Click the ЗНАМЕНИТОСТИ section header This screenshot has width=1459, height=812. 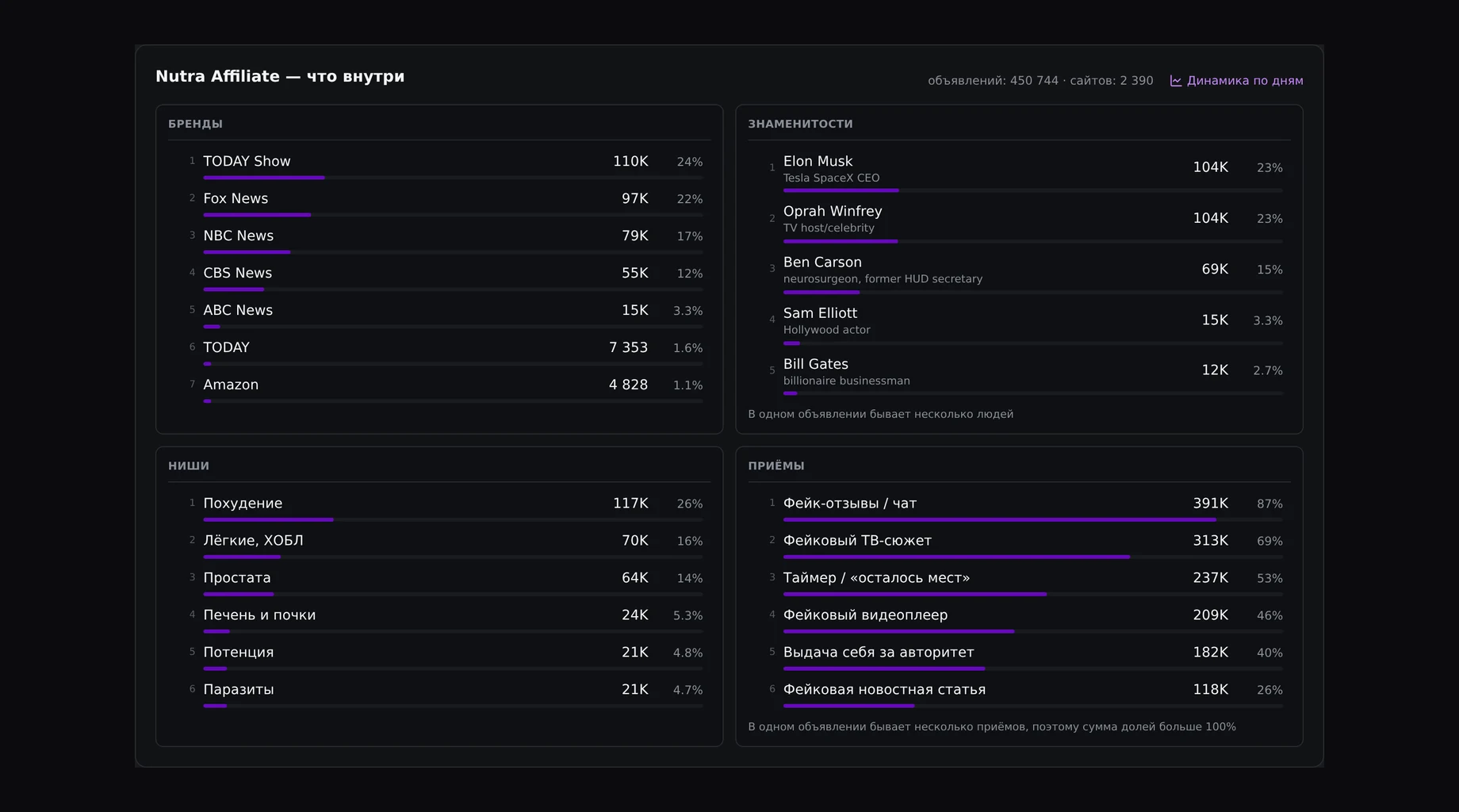(800, 124)
